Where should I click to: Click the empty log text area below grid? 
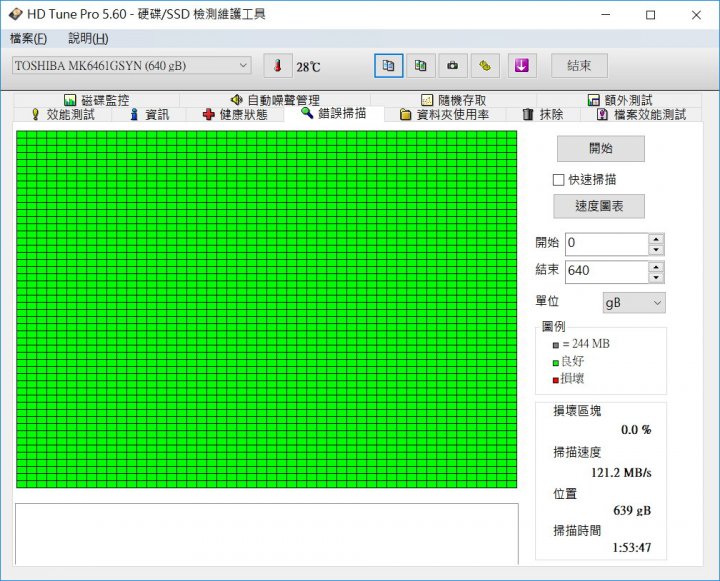point(267,534)
